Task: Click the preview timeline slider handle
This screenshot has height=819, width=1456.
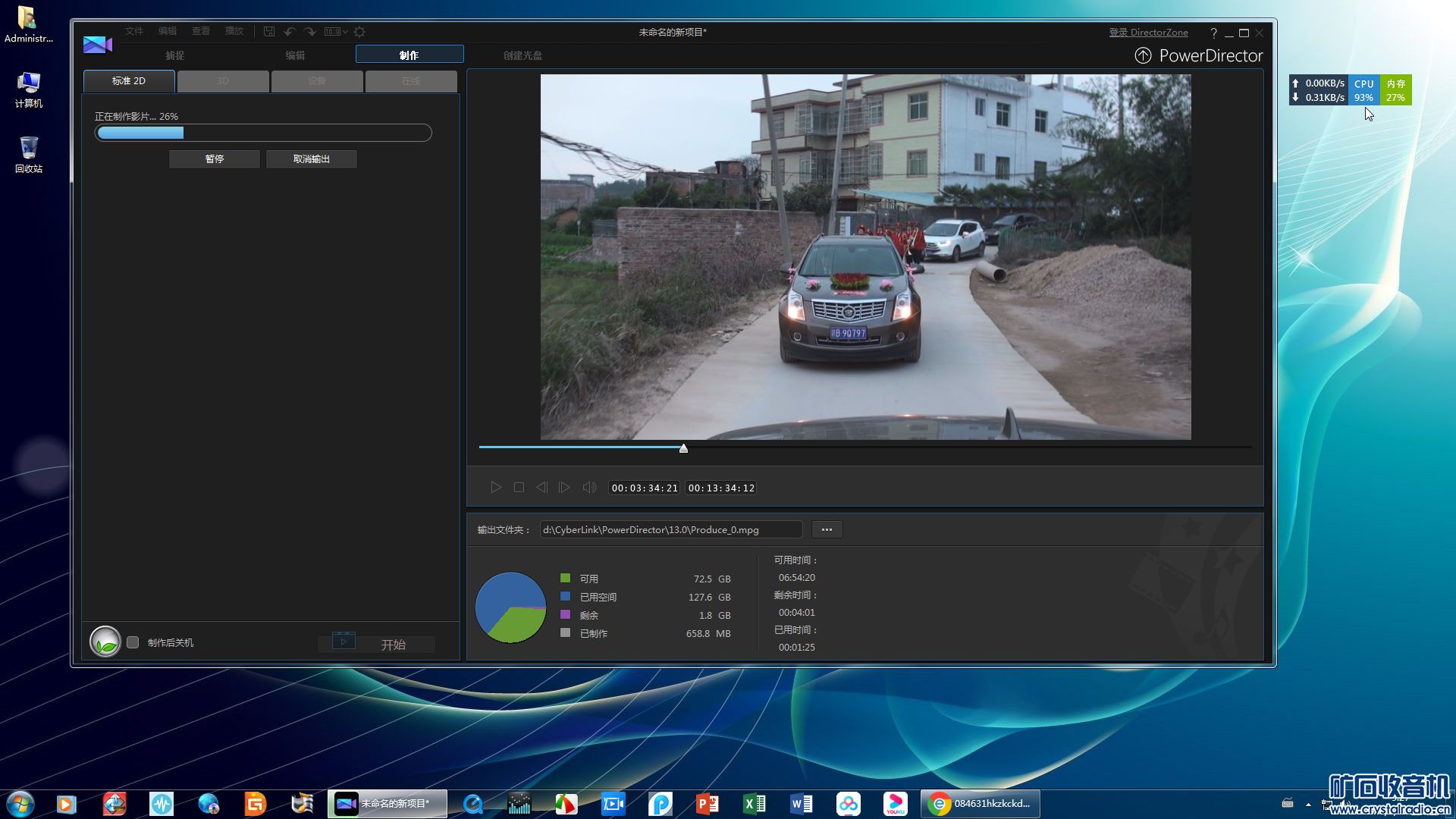Action: (x=683, y=448)
